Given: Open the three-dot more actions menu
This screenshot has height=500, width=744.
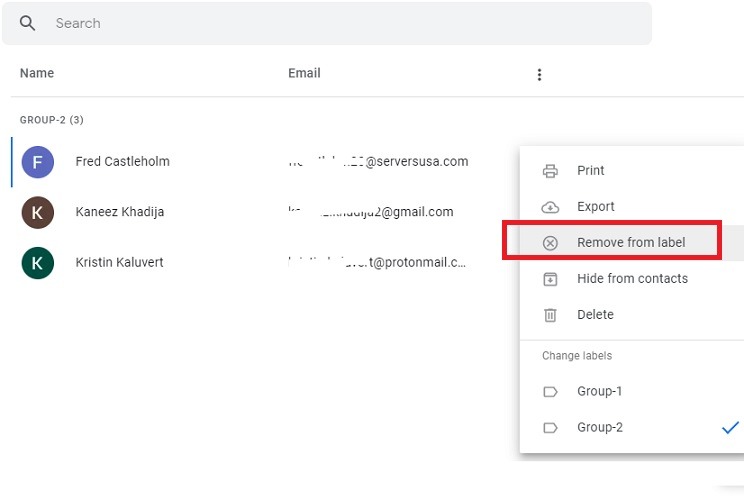Looking at the screenshot, I should point(539,74).
